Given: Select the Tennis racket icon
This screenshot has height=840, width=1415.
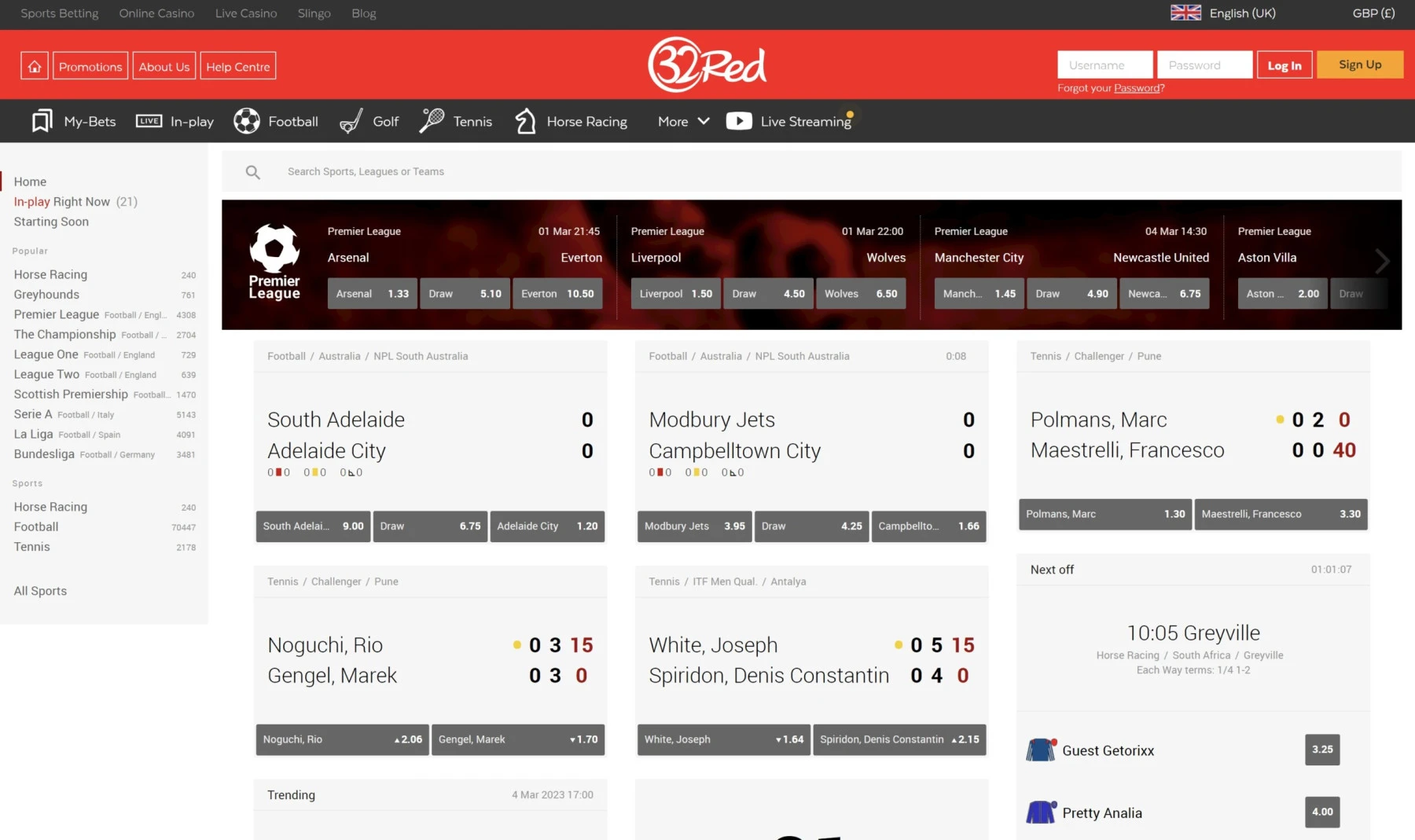Looking at the screenshot, I should pos(432,121).
